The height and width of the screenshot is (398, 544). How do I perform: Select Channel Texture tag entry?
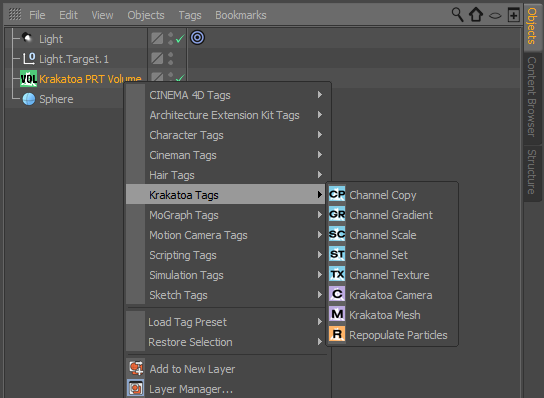tap(392, 275)
